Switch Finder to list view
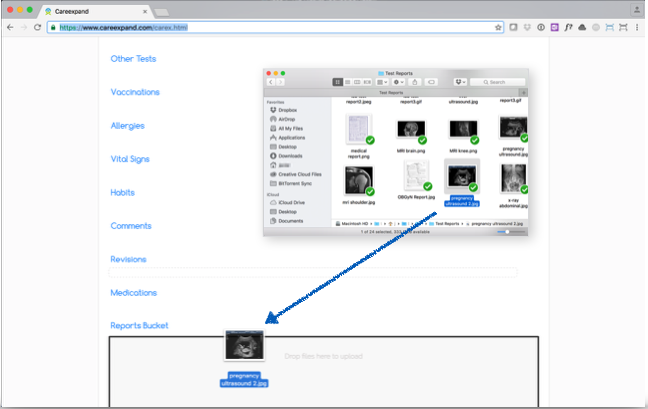The image size is (648, 409). coord(346,81)
